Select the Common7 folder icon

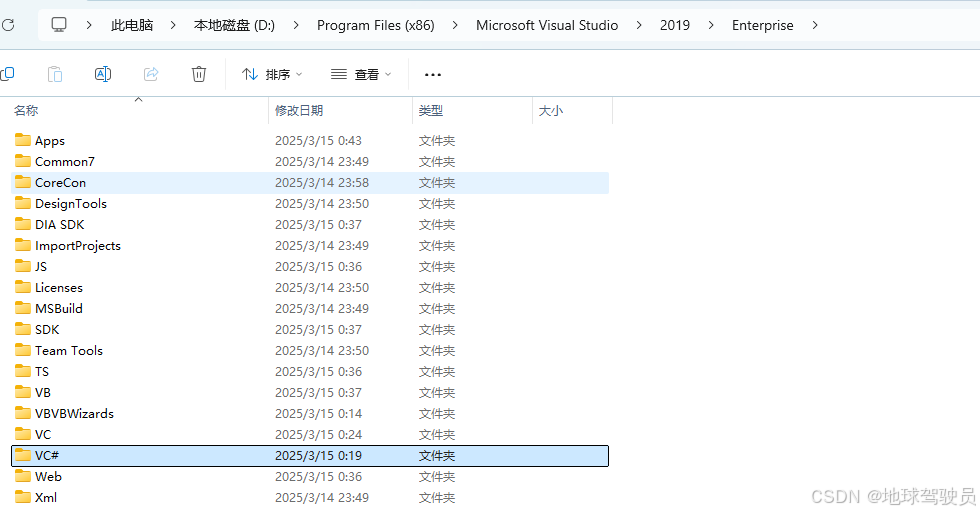pyautogui.click(x=23, y=161)
